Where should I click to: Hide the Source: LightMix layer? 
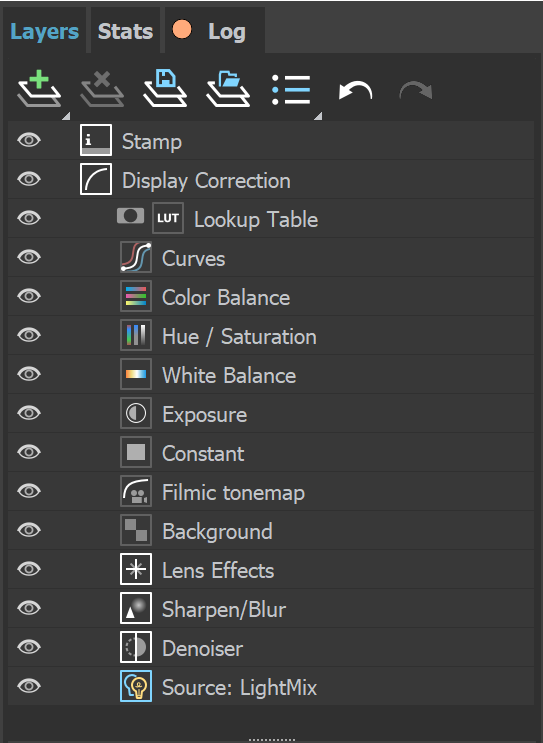29,686
